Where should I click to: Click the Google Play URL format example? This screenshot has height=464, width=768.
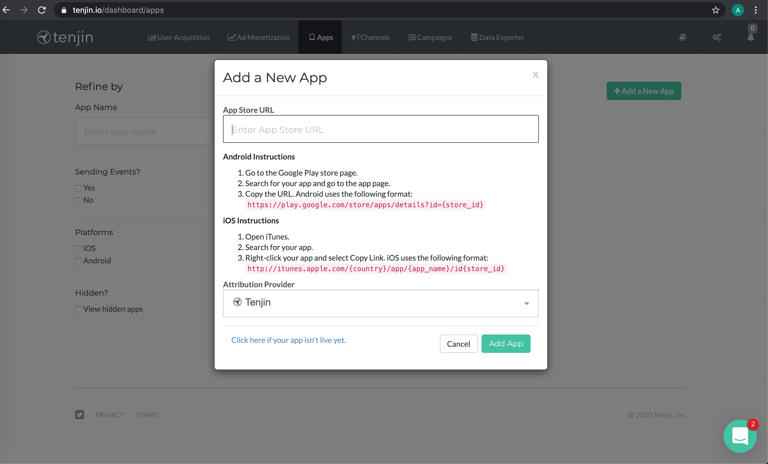click(365, 205)
